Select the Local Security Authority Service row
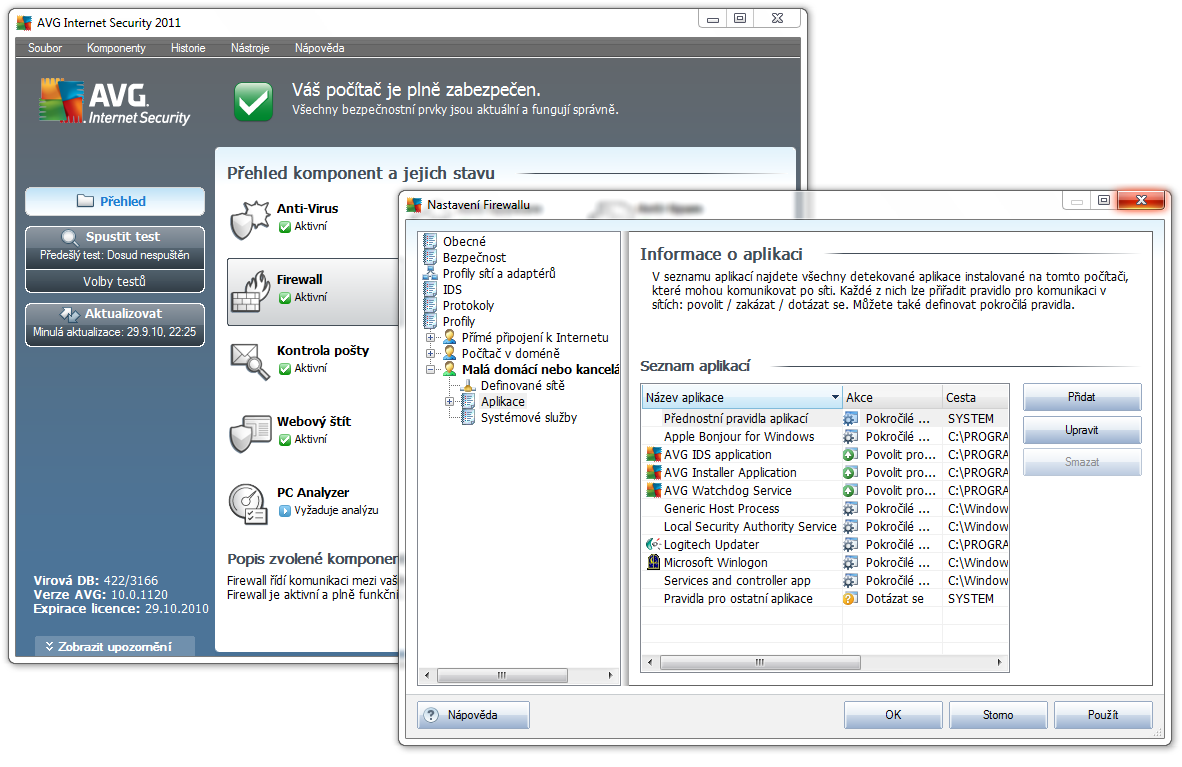 pyautogui.click(x=825, y=526)
